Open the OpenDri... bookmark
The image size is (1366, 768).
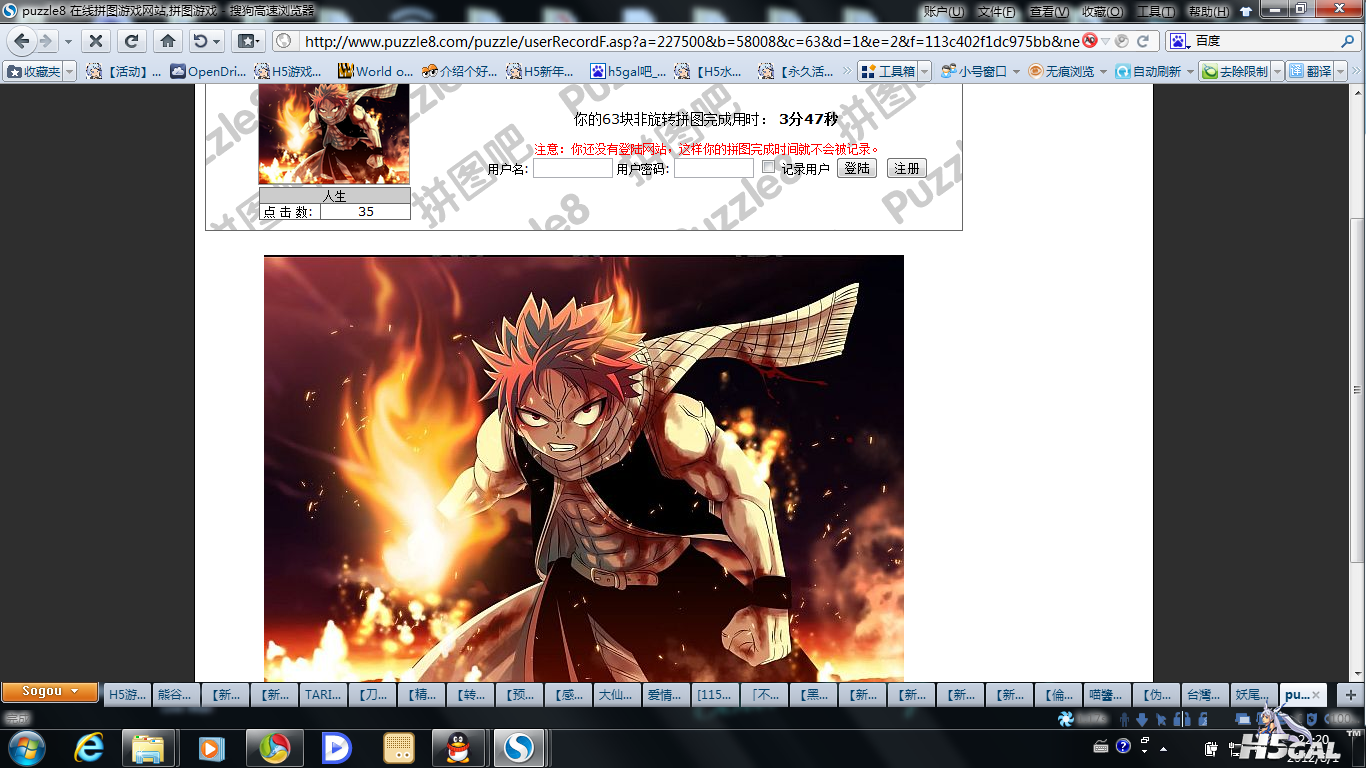point(208,71)
